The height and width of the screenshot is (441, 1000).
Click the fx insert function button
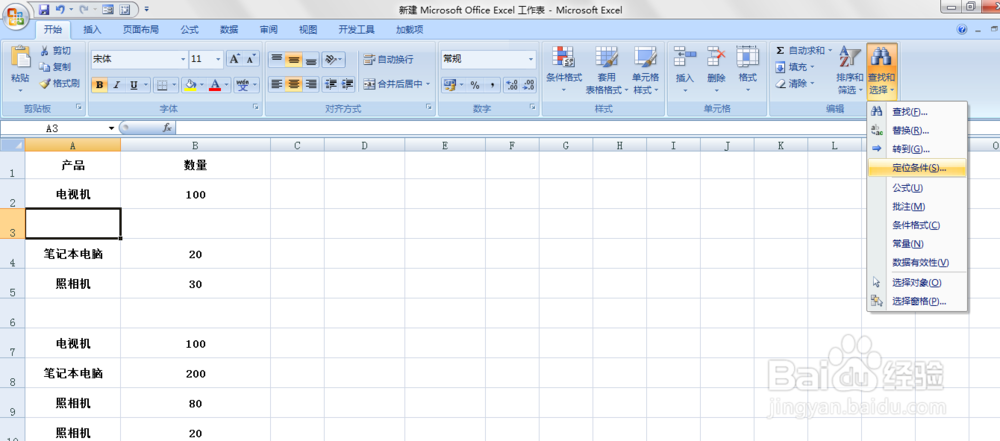167,128
